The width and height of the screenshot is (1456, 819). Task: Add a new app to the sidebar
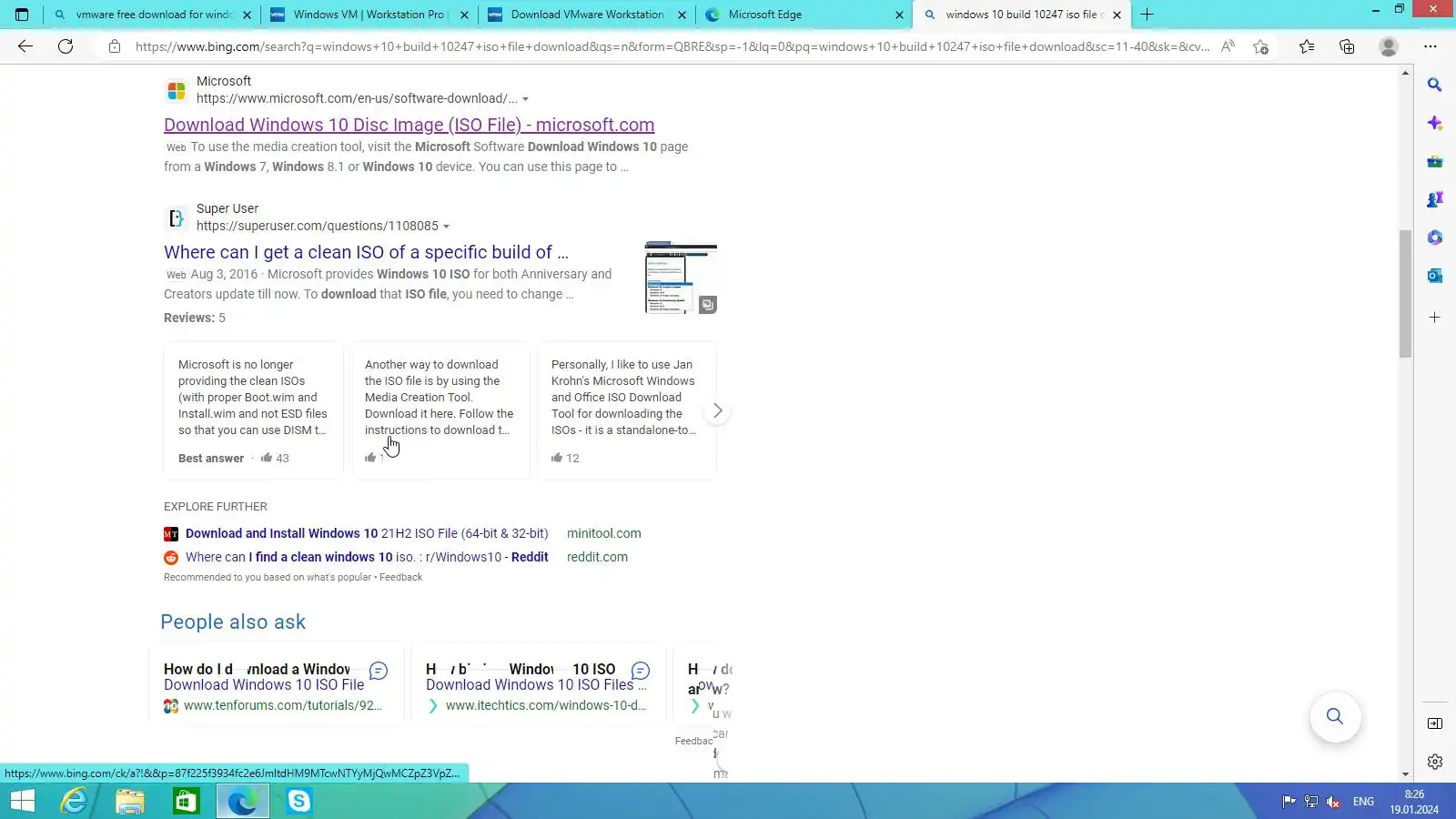coord(1435,318)
